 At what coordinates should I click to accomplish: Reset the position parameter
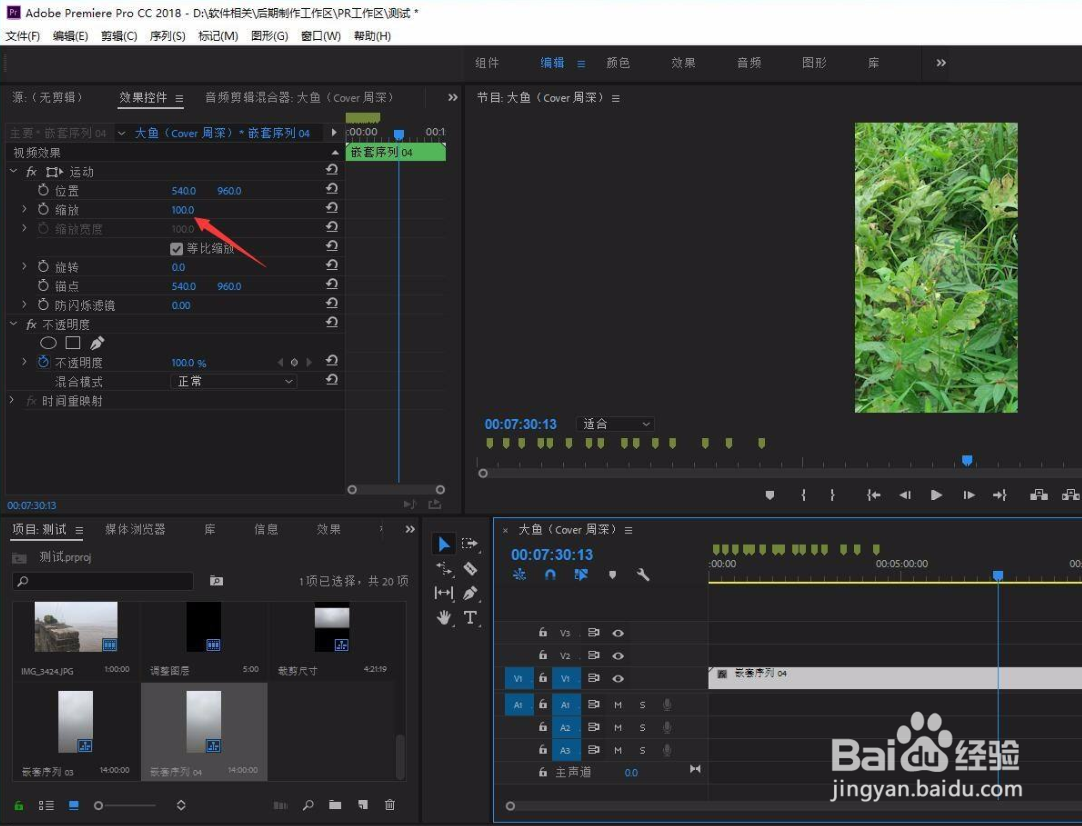pyautogui.click(x=332, y=188)
